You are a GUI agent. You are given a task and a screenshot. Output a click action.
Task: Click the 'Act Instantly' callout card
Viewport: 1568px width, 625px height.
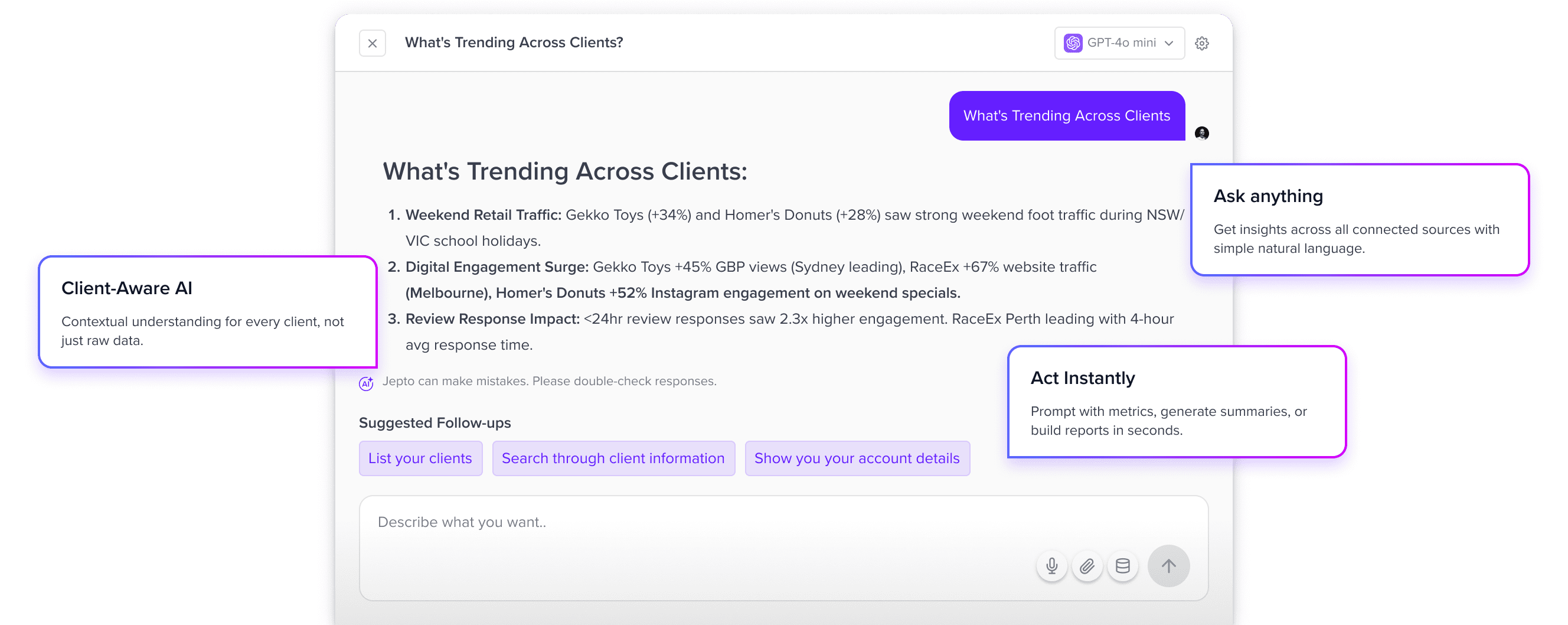coord(1175,402)
